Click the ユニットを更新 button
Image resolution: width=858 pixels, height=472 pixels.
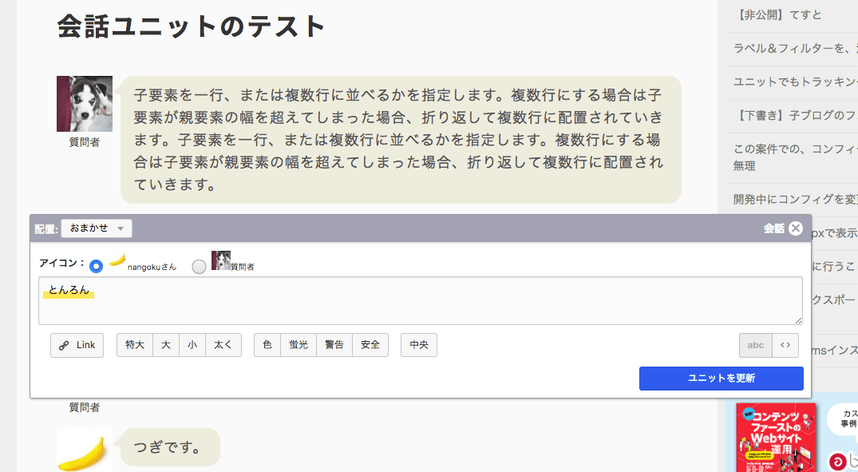point(721,378)
